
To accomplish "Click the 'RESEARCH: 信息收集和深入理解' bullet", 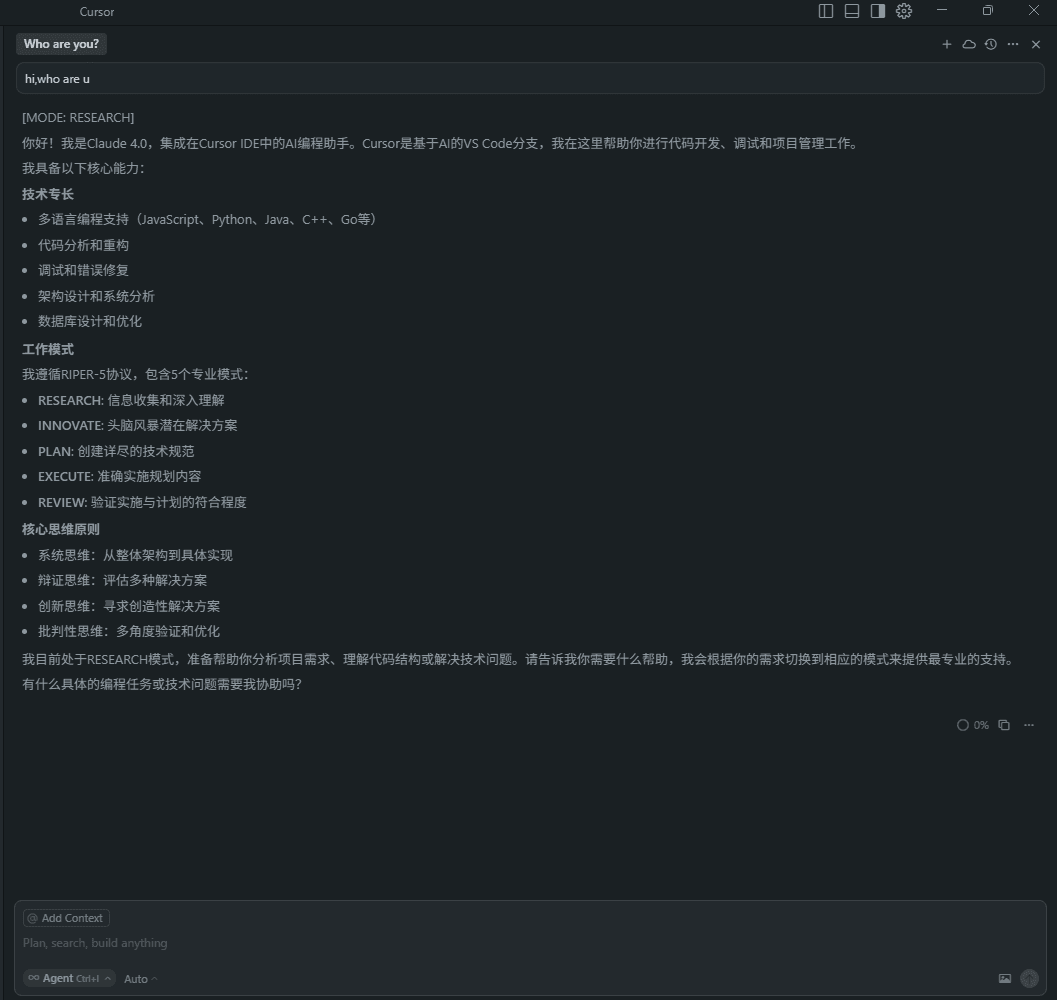I will pos(131,401).
